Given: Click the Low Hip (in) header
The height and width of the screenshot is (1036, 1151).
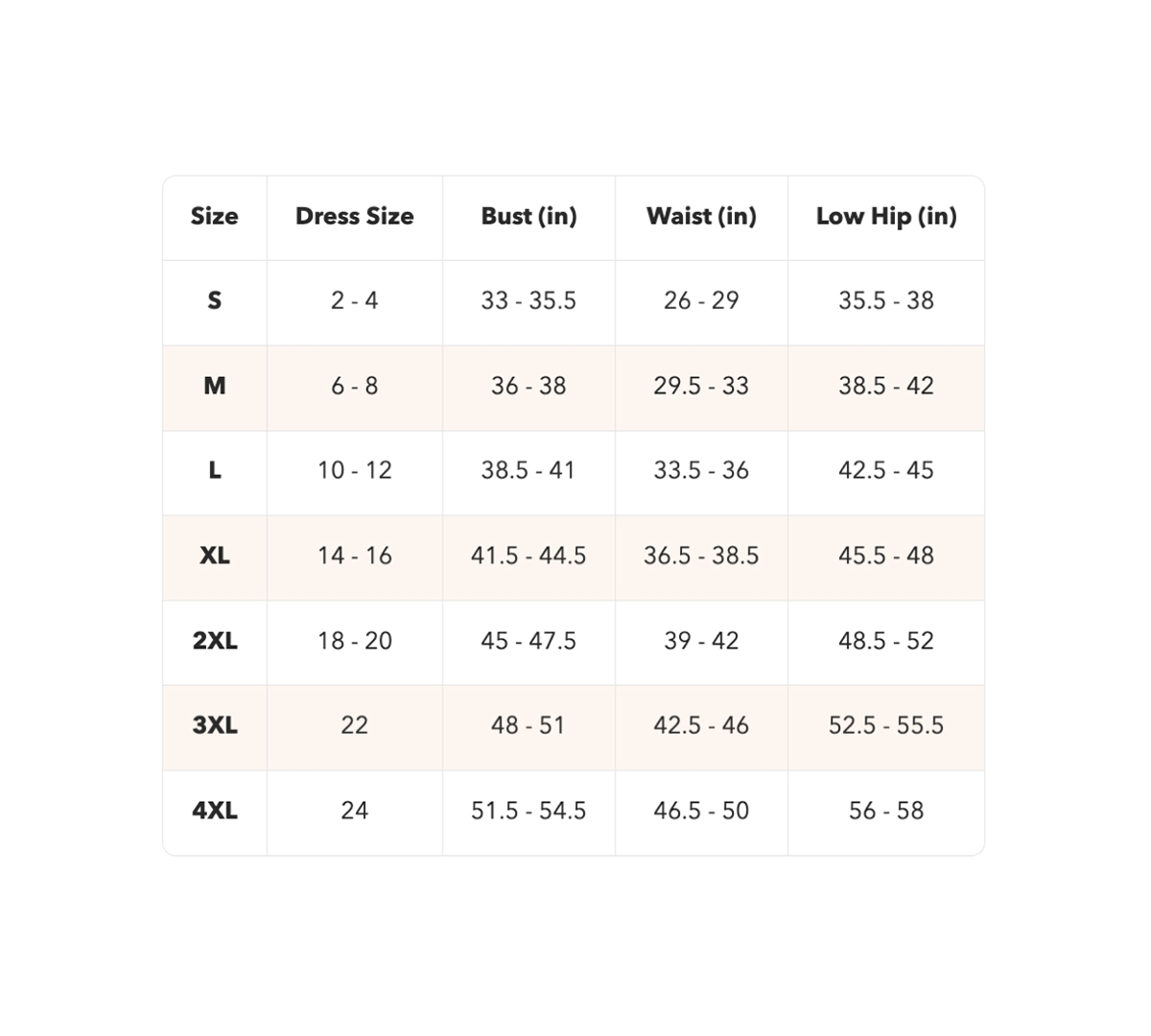Looking at the screenshot, I should (x=886, y=216).
